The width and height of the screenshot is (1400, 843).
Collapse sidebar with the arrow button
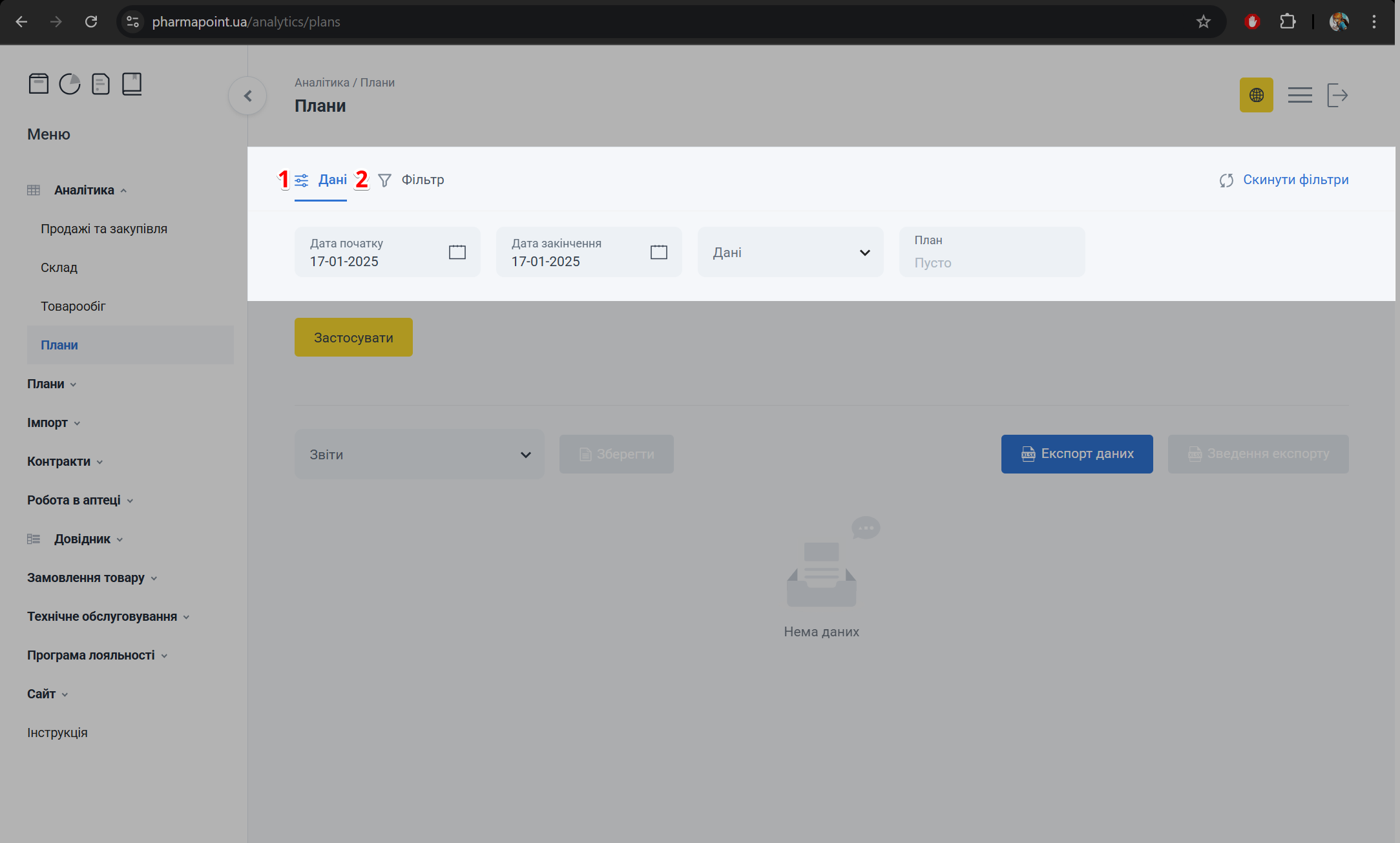click(247, 96)
